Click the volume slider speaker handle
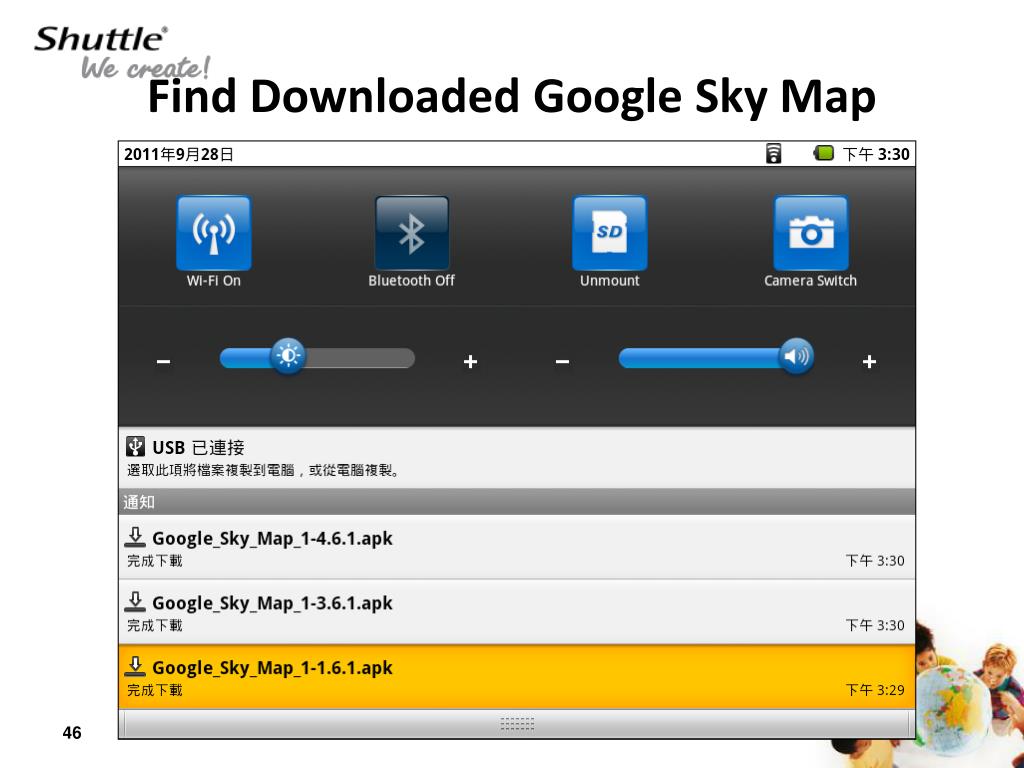 click(796, 357)
